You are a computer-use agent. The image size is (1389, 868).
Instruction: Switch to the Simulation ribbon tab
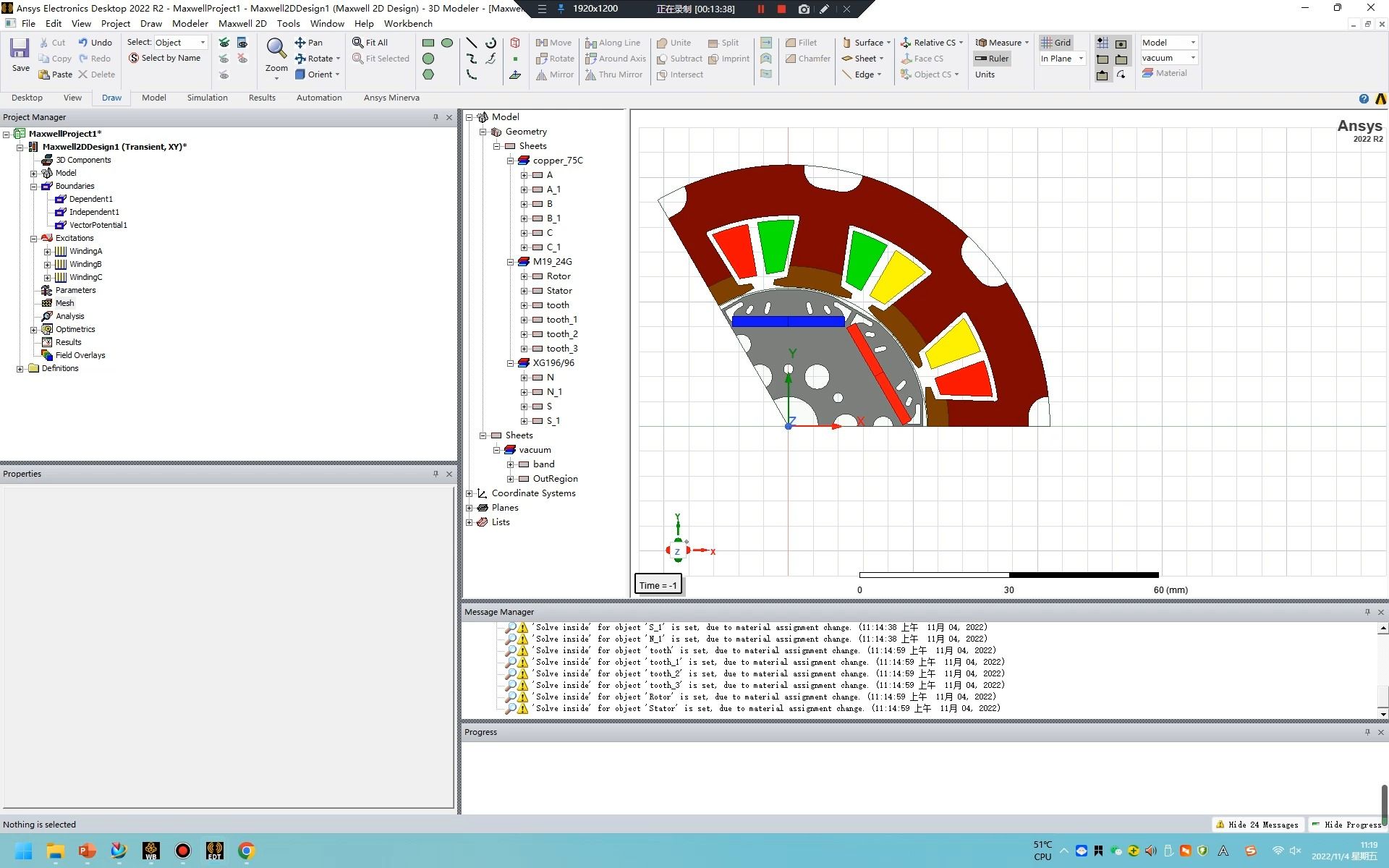207,98
